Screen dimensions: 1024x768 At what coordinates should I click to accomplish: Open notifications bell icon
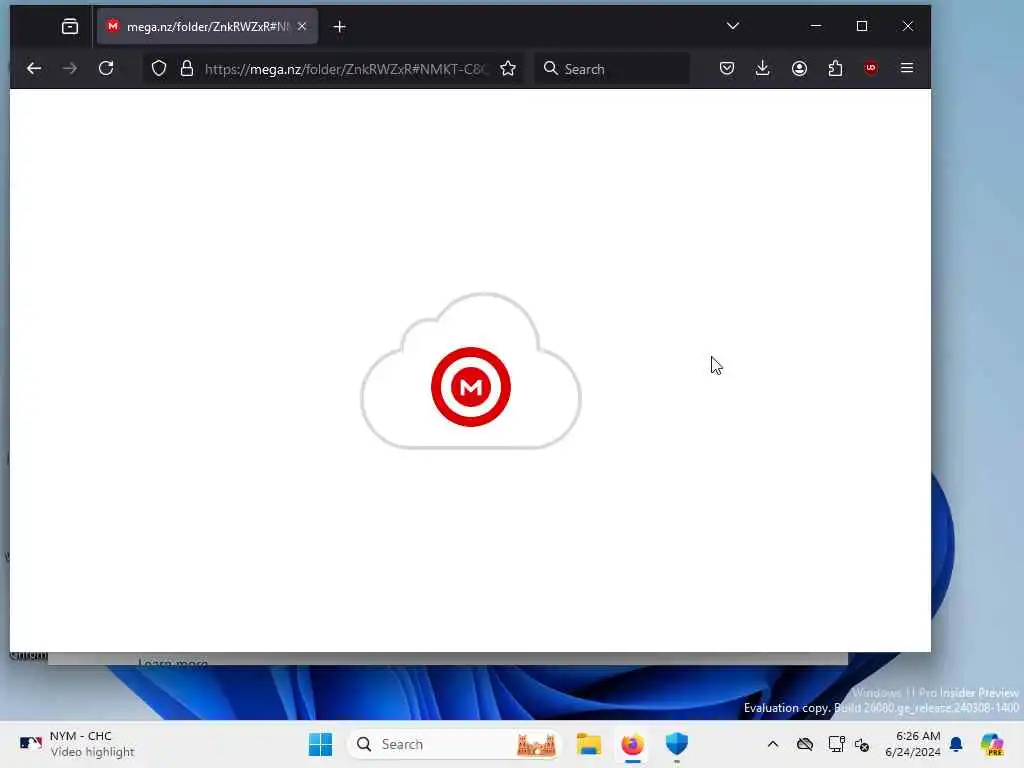click(956, 744)
